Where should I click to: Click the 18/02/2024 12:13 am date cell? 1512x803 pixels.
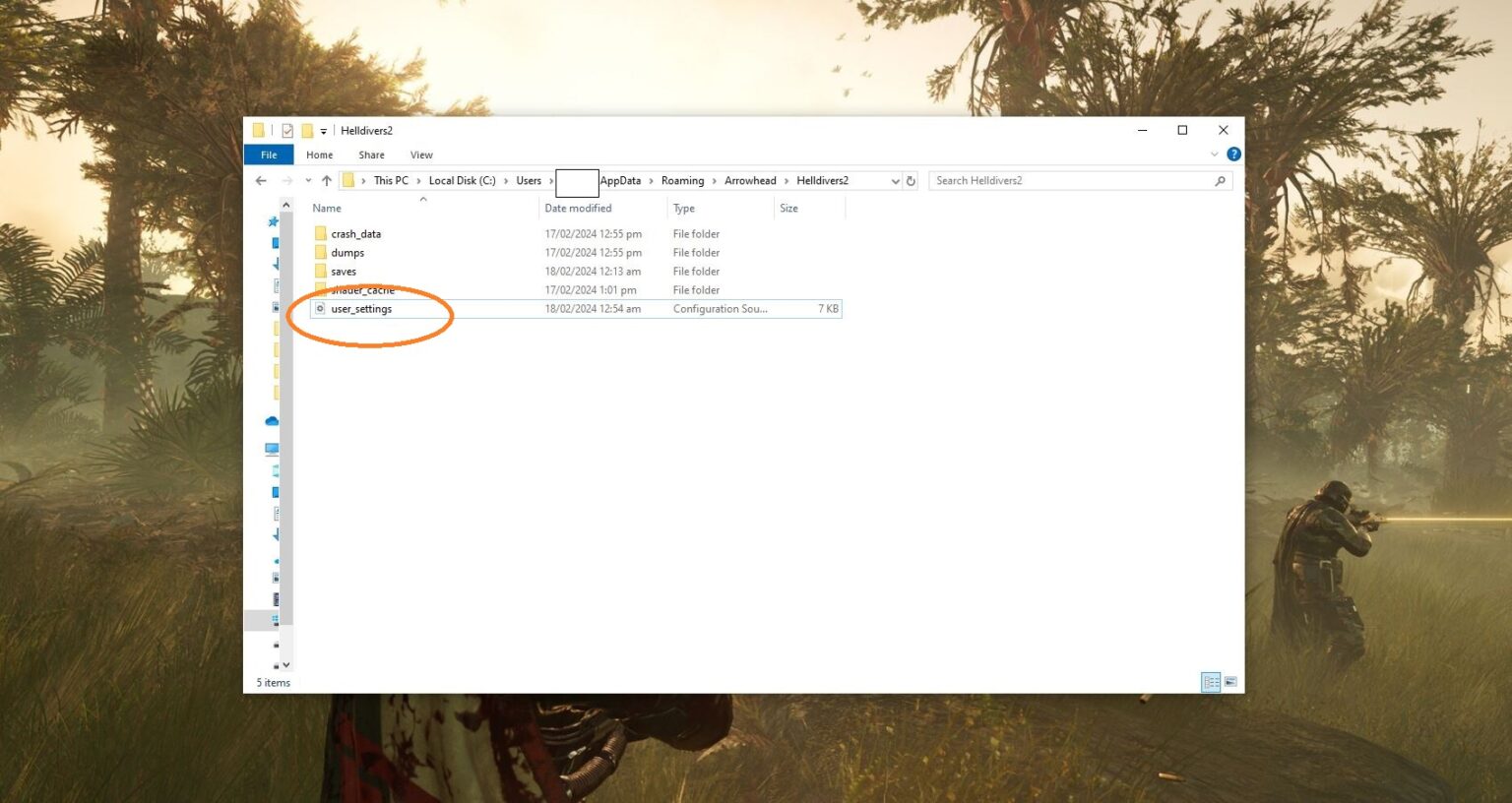pyautogui.click(x=593, y=272)
